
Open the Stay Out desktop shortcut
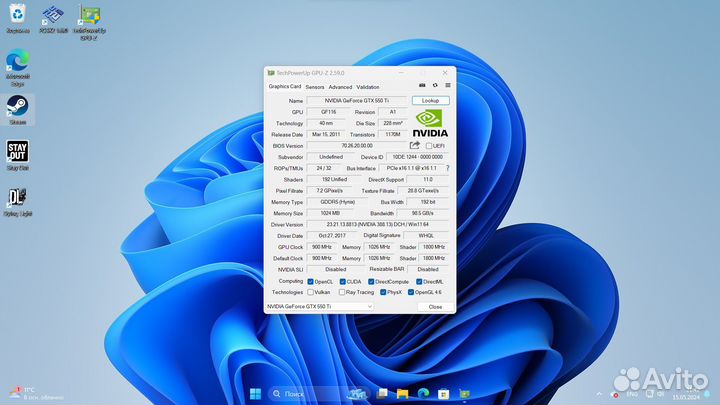pos(17,156)
